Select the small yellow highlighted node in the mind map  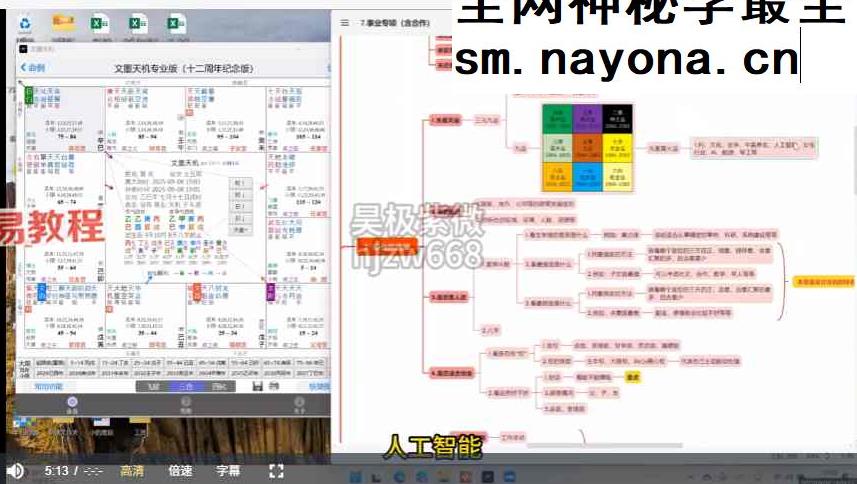(632, 377)
